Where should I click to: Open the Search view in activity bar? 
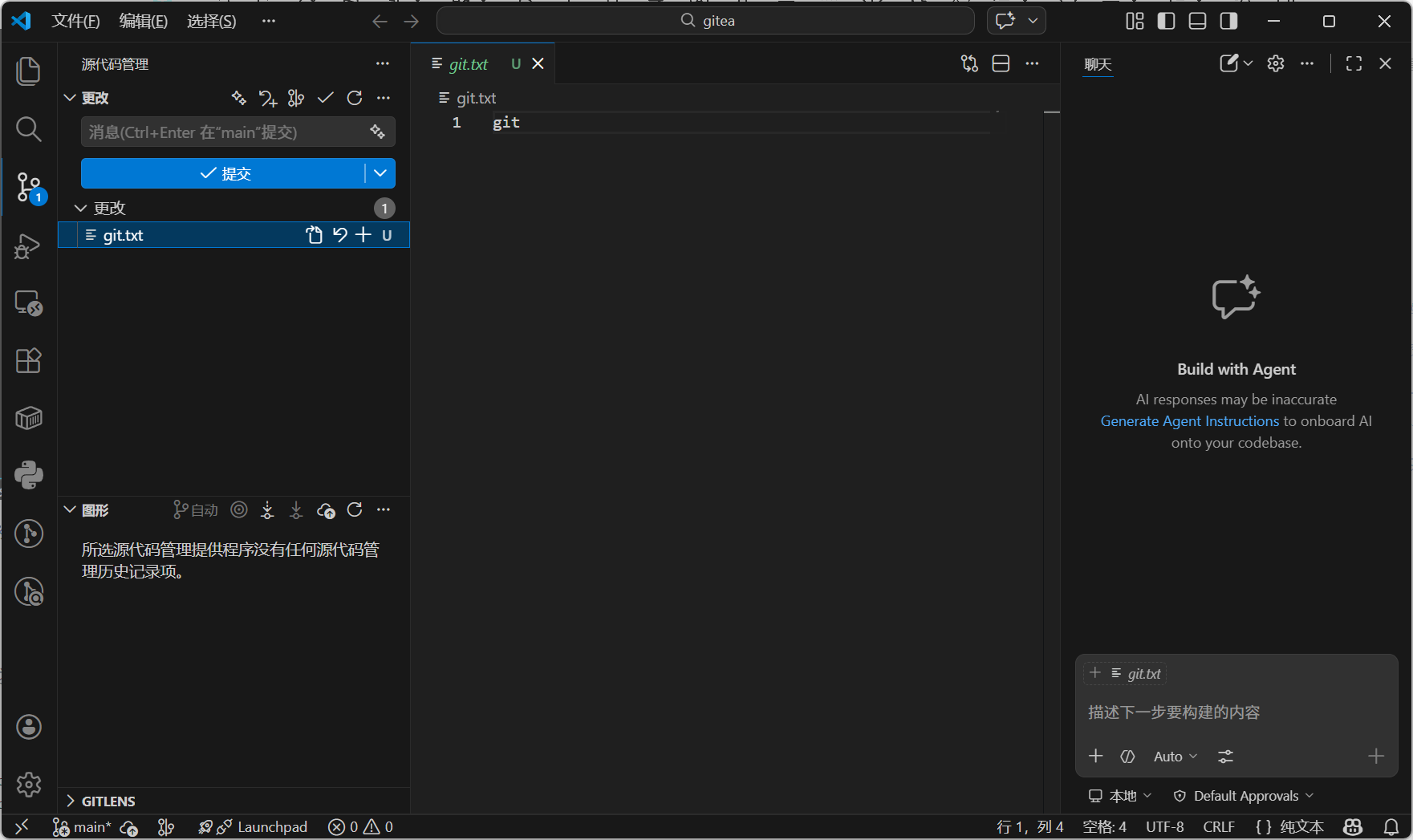coord(29,129)
